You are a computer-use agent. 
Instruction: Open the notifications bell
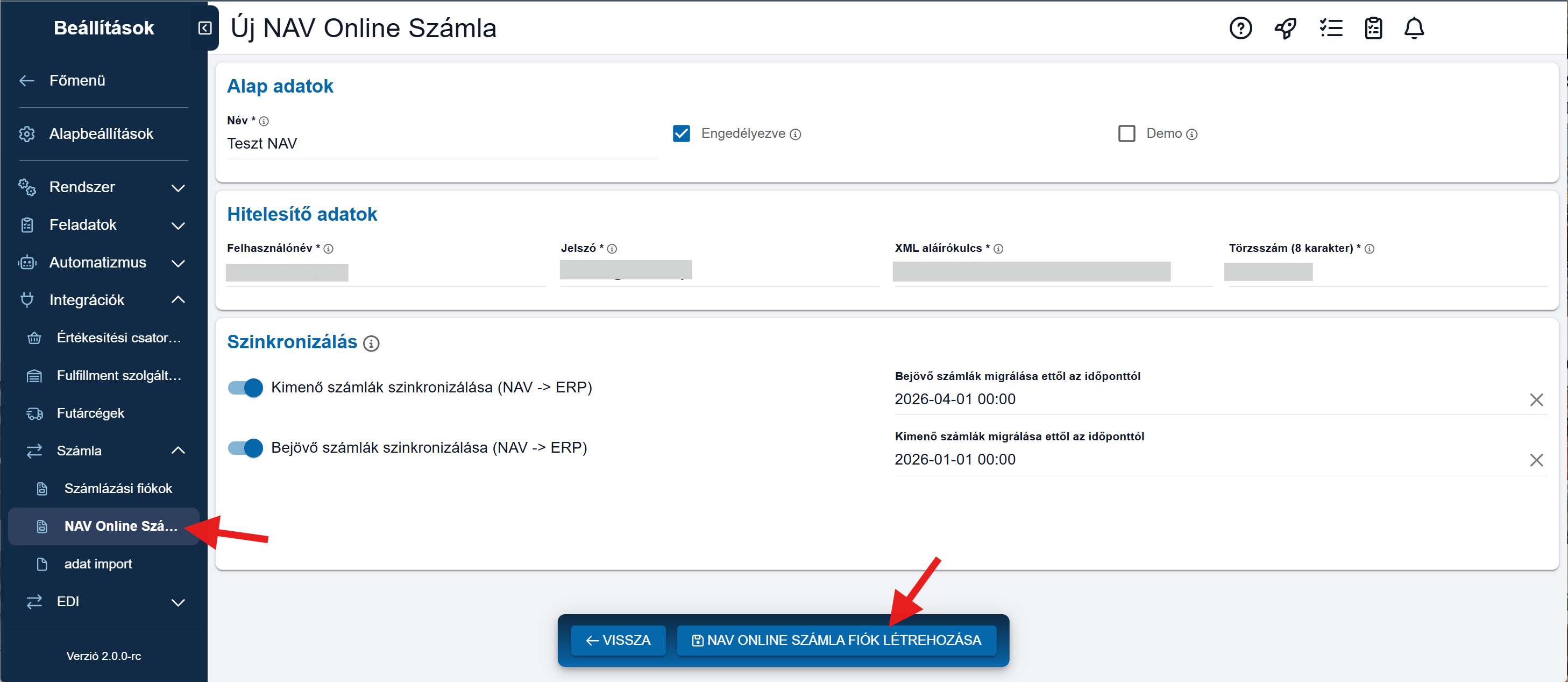coord(1414,28)
